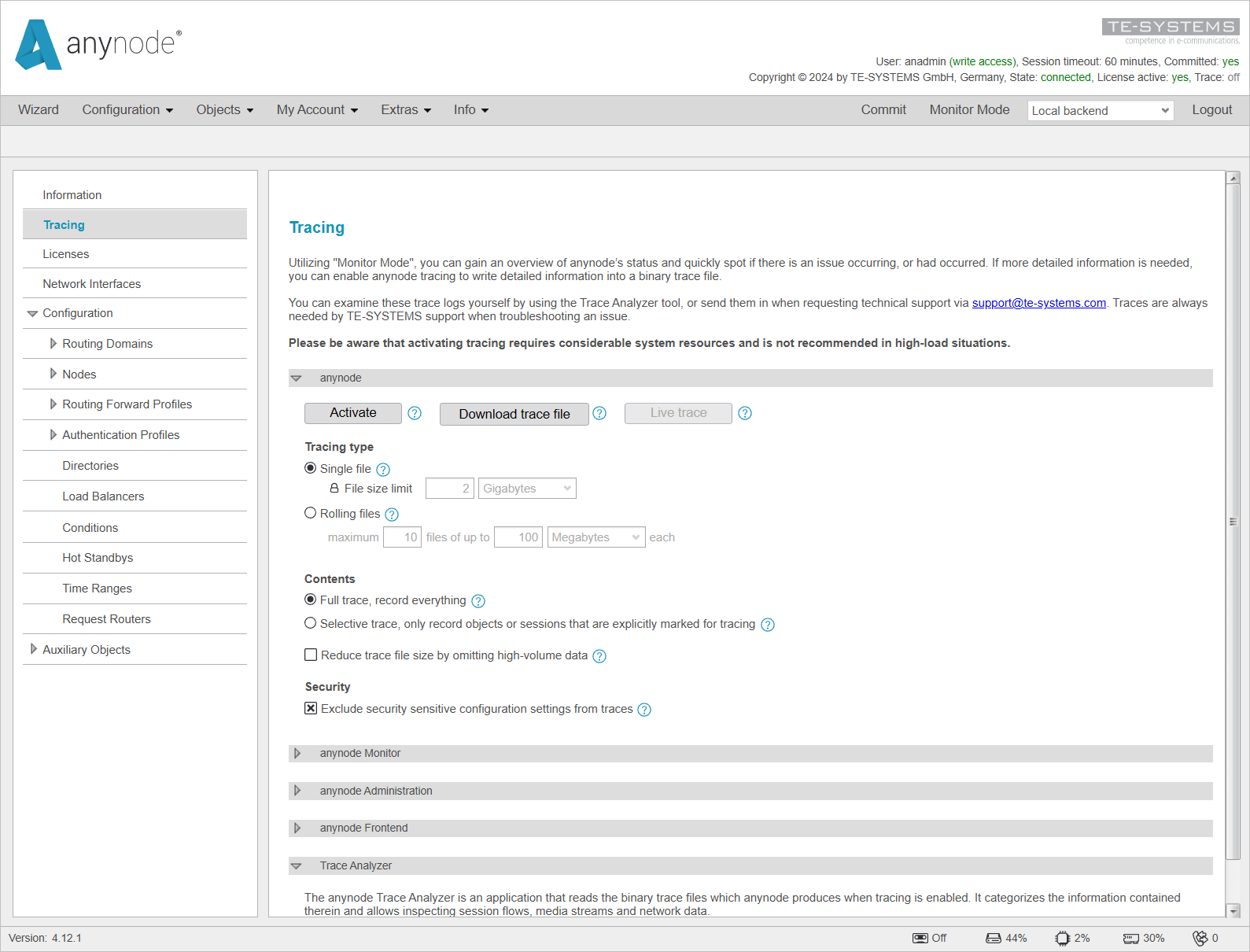Open the Info menu
1250x952 pixels.
(x=471, y=110)
